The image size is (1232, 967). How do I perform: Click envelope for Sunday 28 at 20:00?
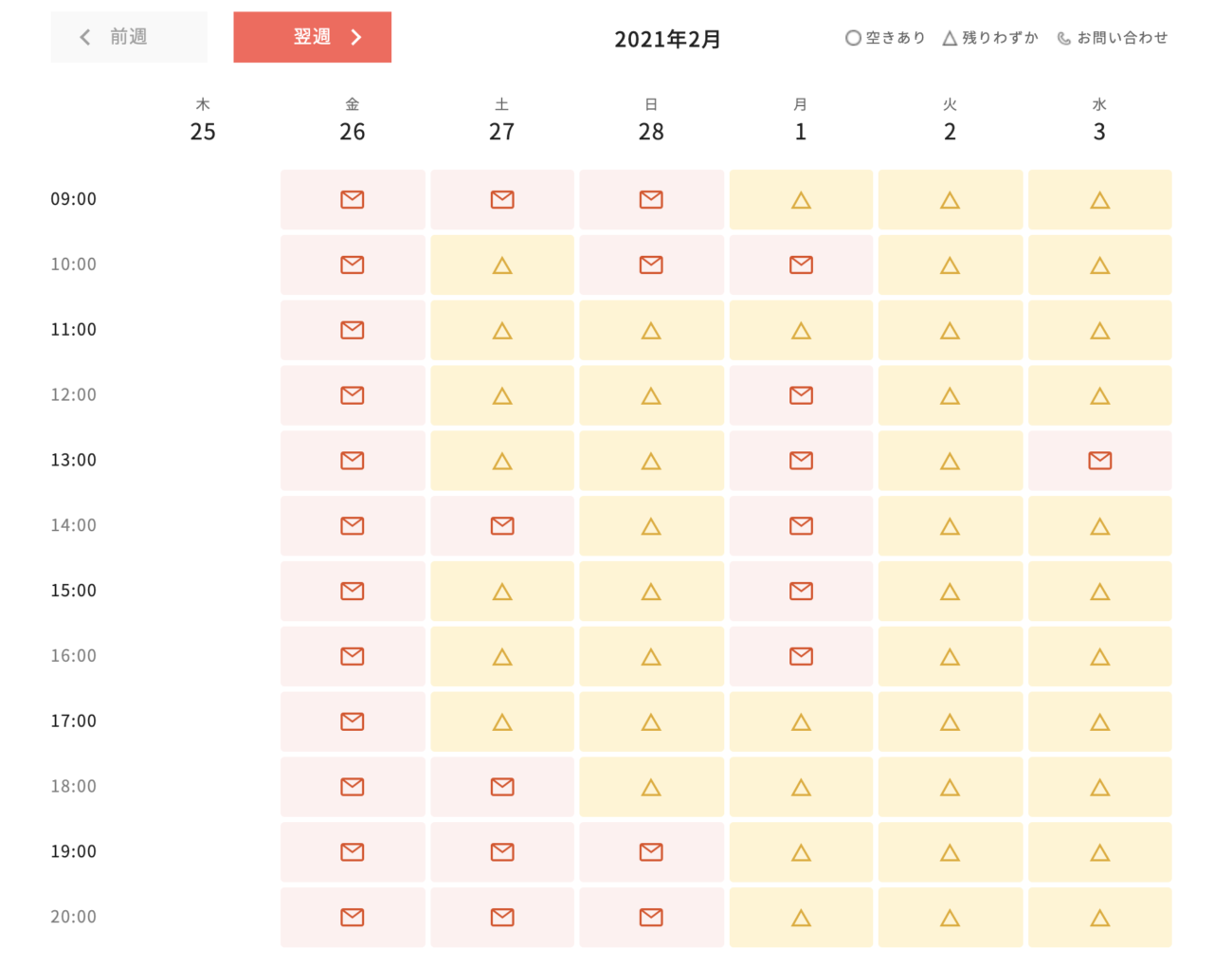pos(651,918)
